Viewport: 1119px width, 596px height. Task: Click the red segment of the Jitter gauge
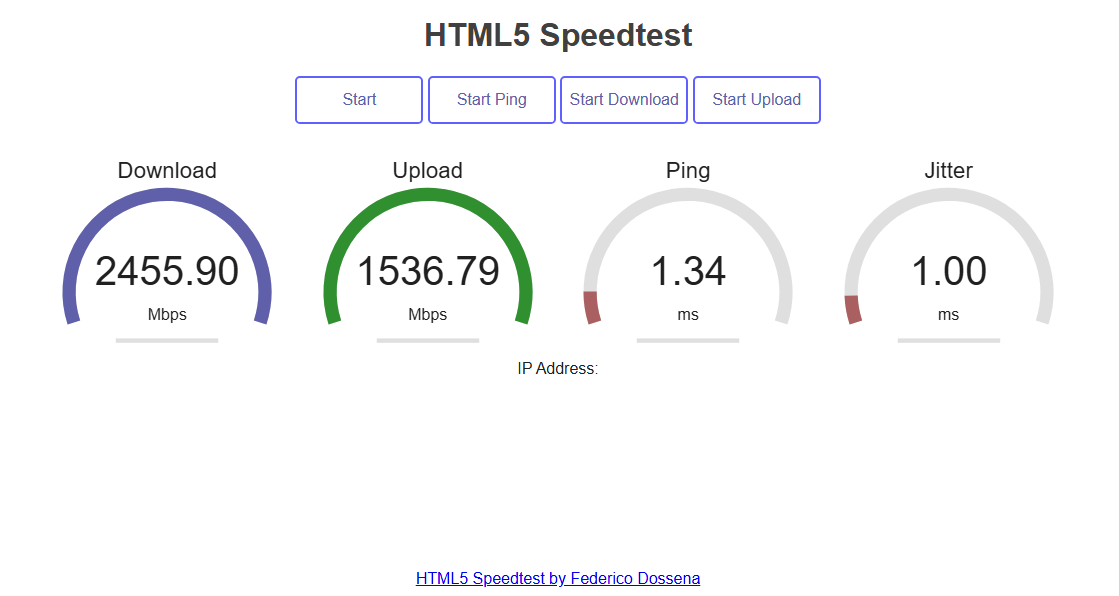click(852, 309)
